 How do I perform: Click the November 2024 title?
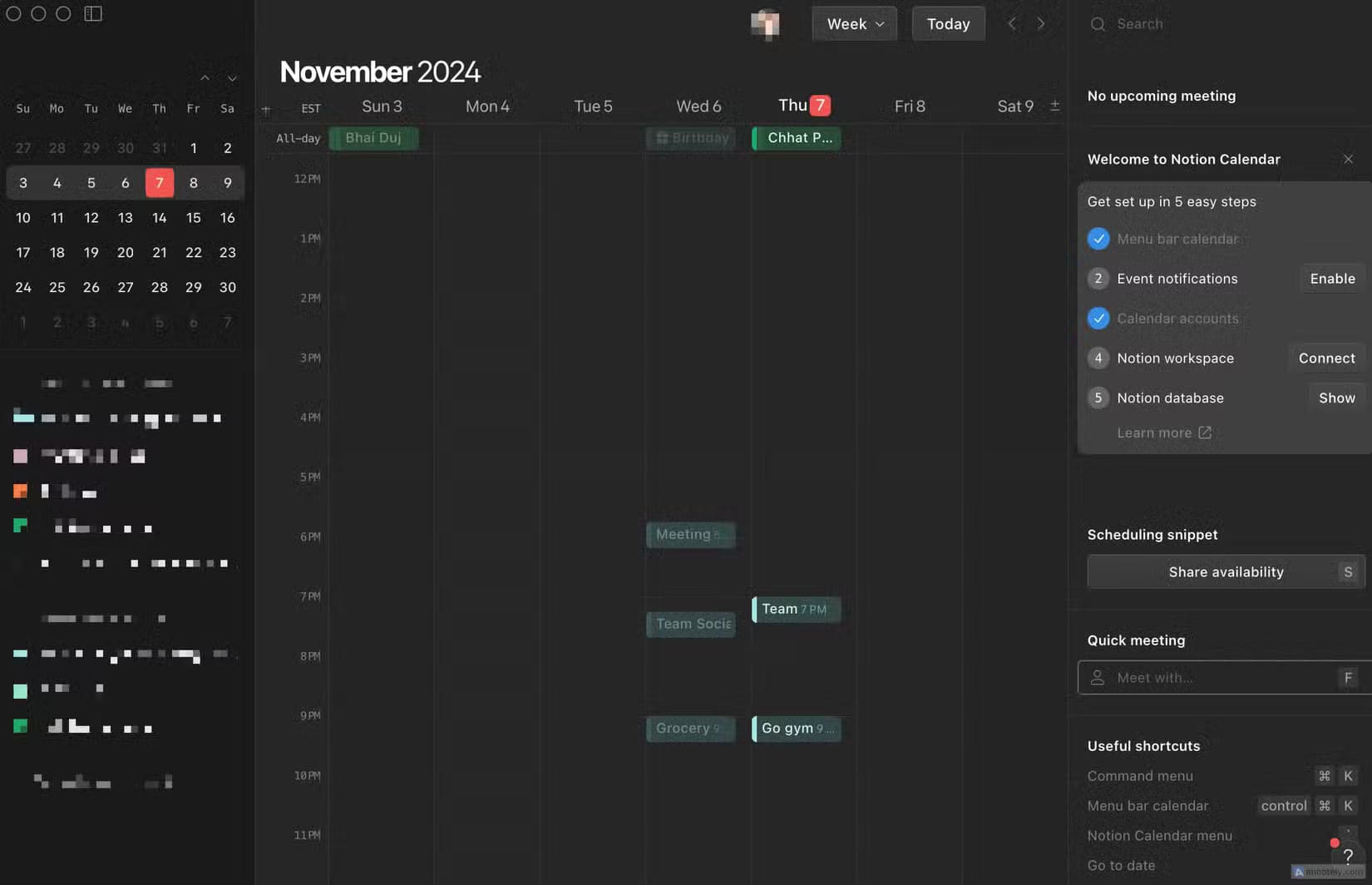coord(380,72)
